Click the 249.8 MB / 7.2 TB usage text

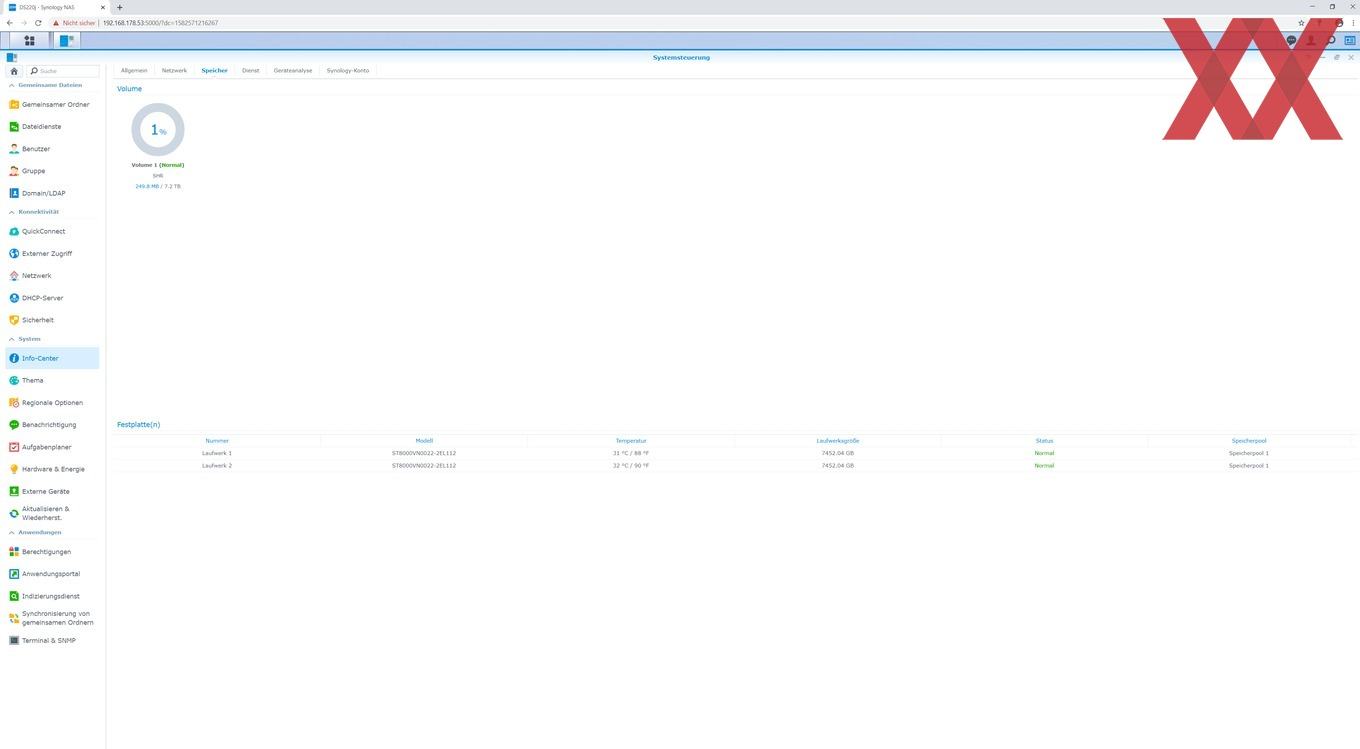(x=158, y=186)
